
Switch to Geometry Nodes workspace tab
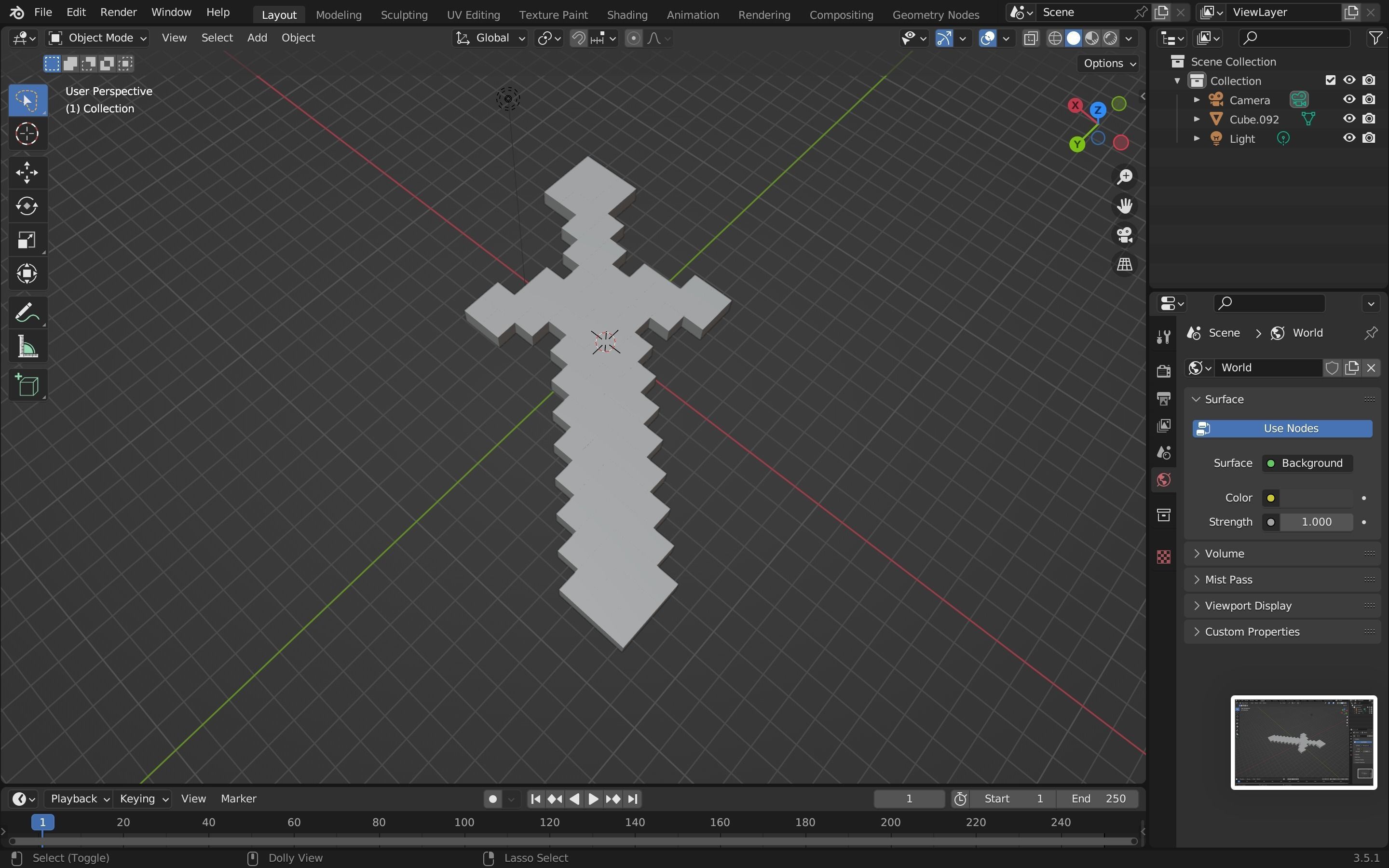point(936,15)
